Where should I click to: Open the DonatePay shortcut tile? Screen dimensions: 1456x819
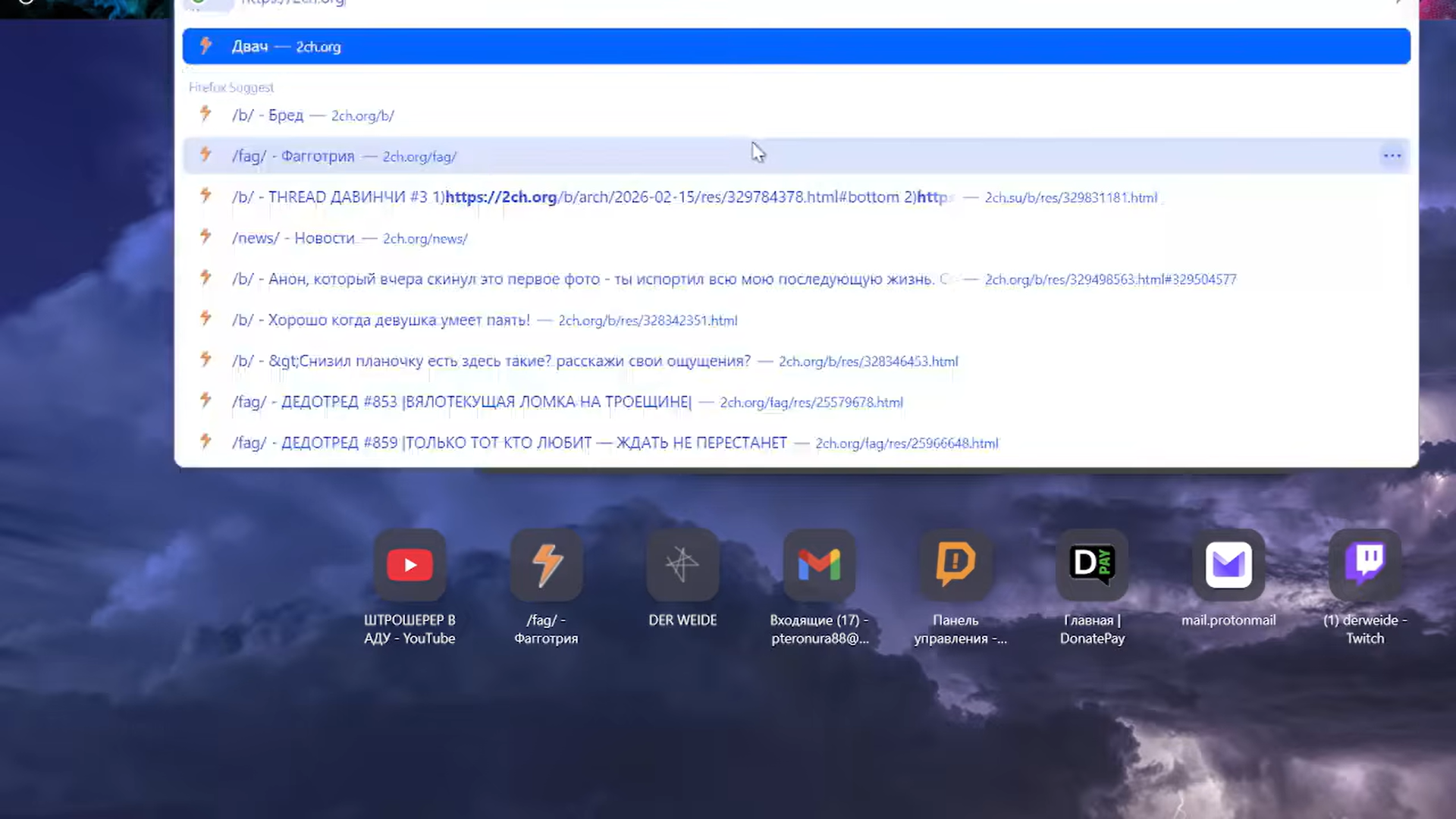click(1092, 566)
